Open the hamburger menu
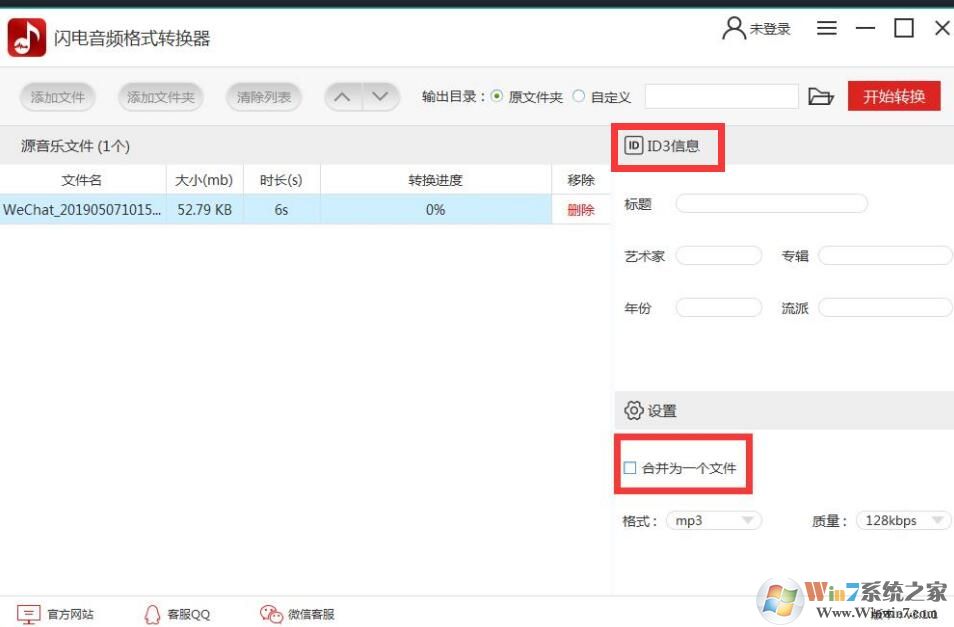 (826, 27)
